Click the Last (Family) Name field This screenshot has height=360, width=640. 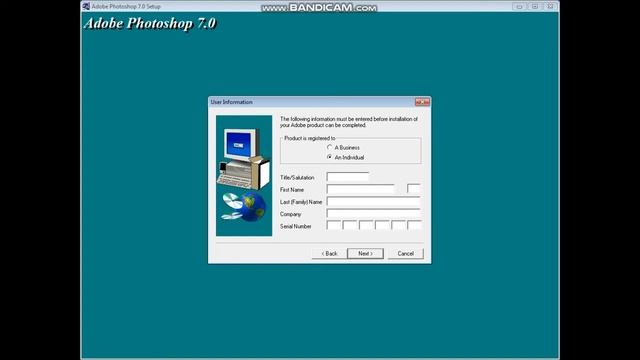point(373,202)
